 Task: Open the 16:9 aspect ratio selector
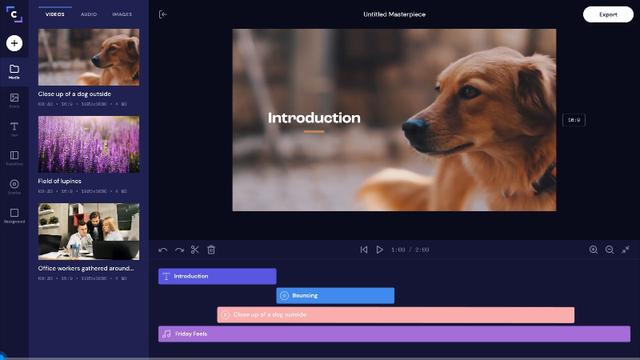click(x=574, y=120)
